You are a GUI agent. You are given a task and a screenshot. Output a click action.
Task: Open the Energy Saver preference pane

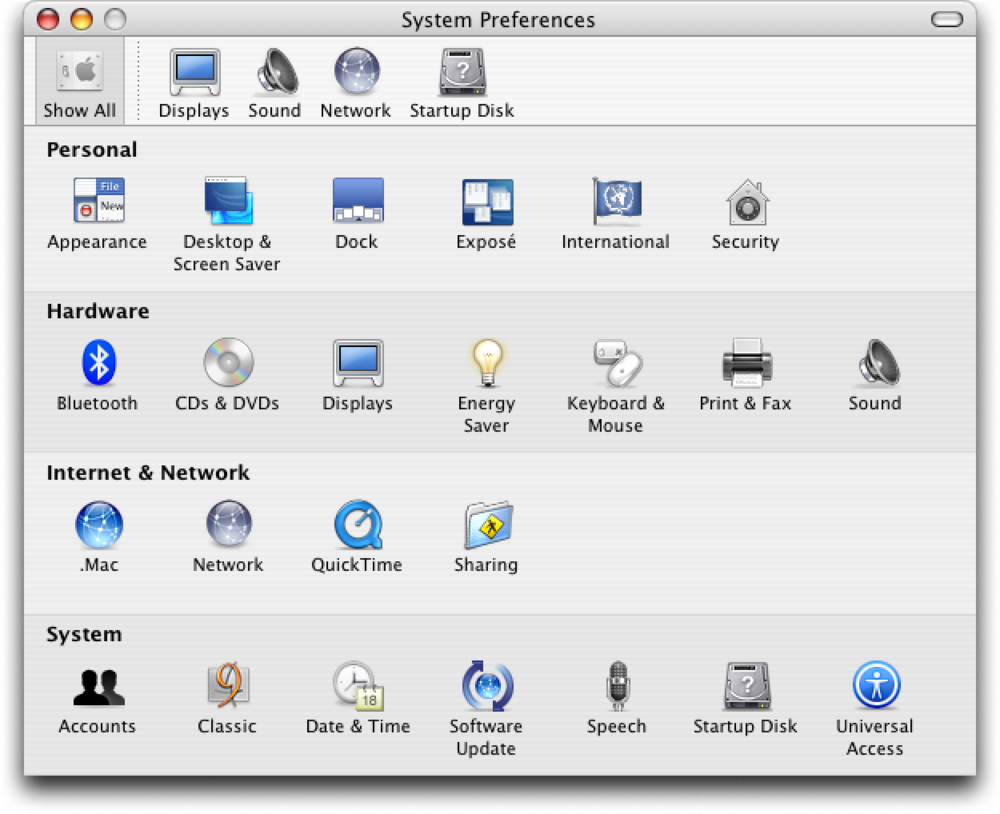click(x=487, y=386)
